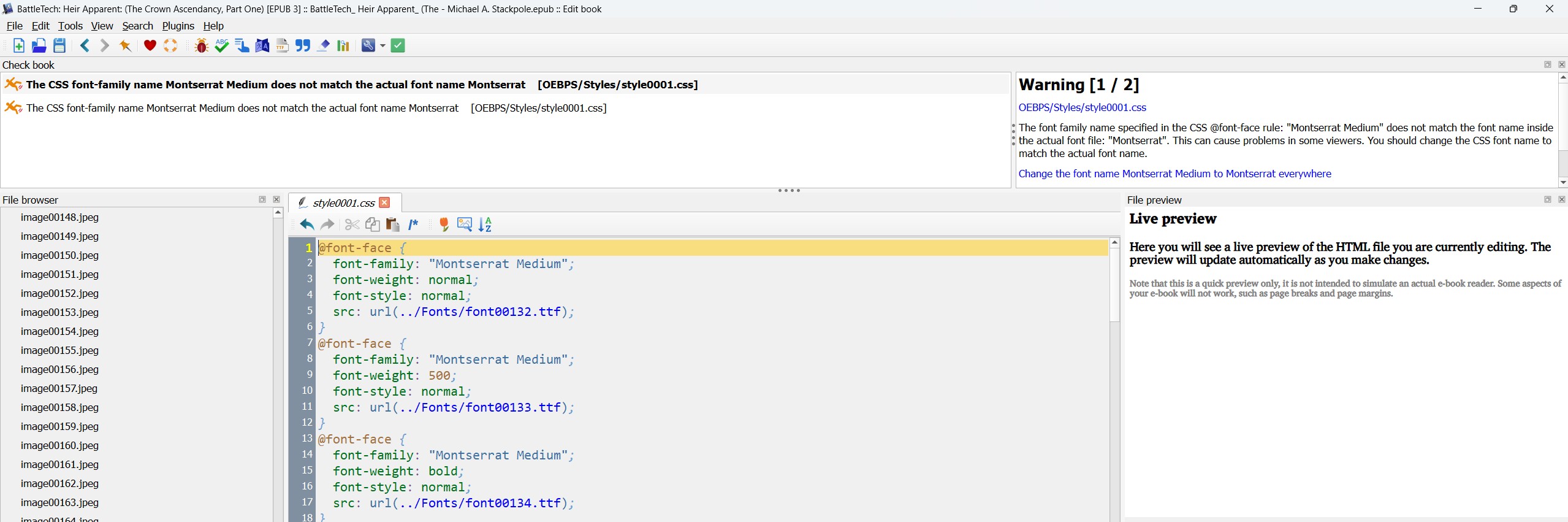Open the Tools menu
The image size is (1568, 522).
[70, 26]
